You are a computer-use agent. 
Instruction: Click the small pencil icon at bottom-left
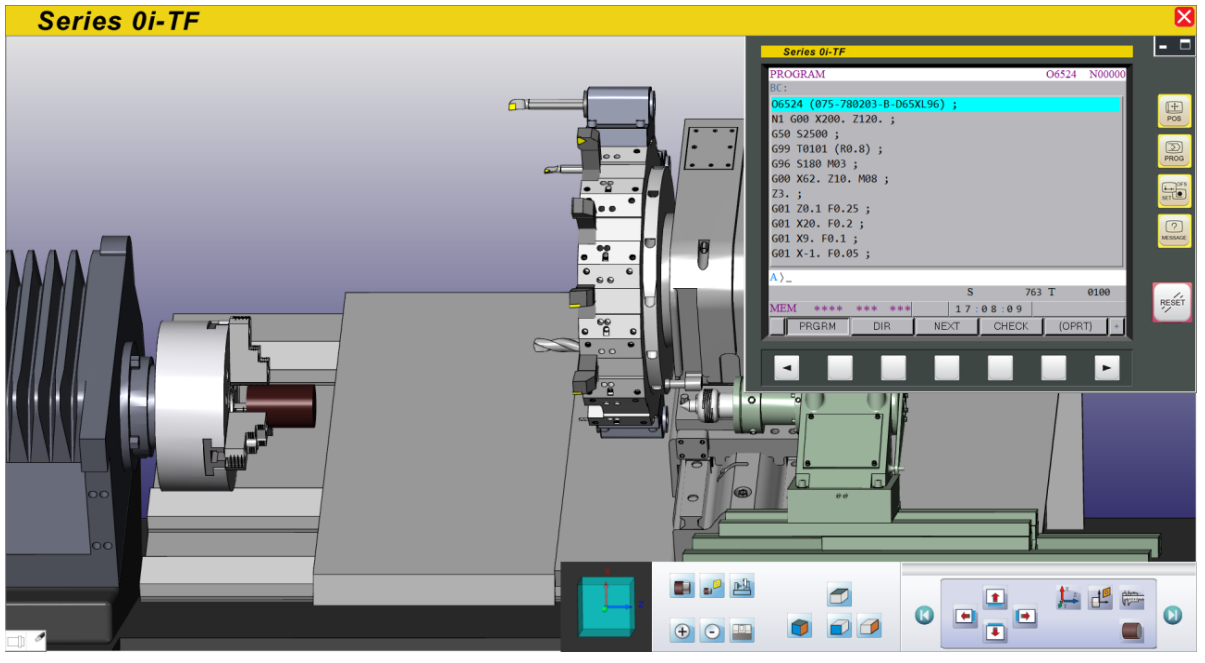(x=40, y=637)
